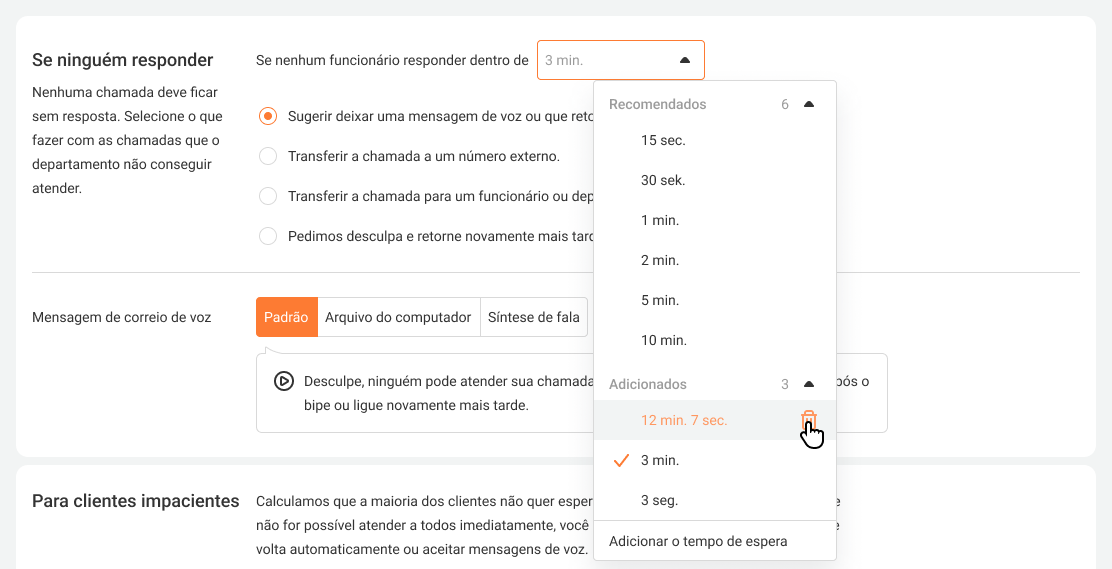Select the 3 seg. added option
Image resolution: width=1112 pixels, height=569 pixels.
coord(659,500)
